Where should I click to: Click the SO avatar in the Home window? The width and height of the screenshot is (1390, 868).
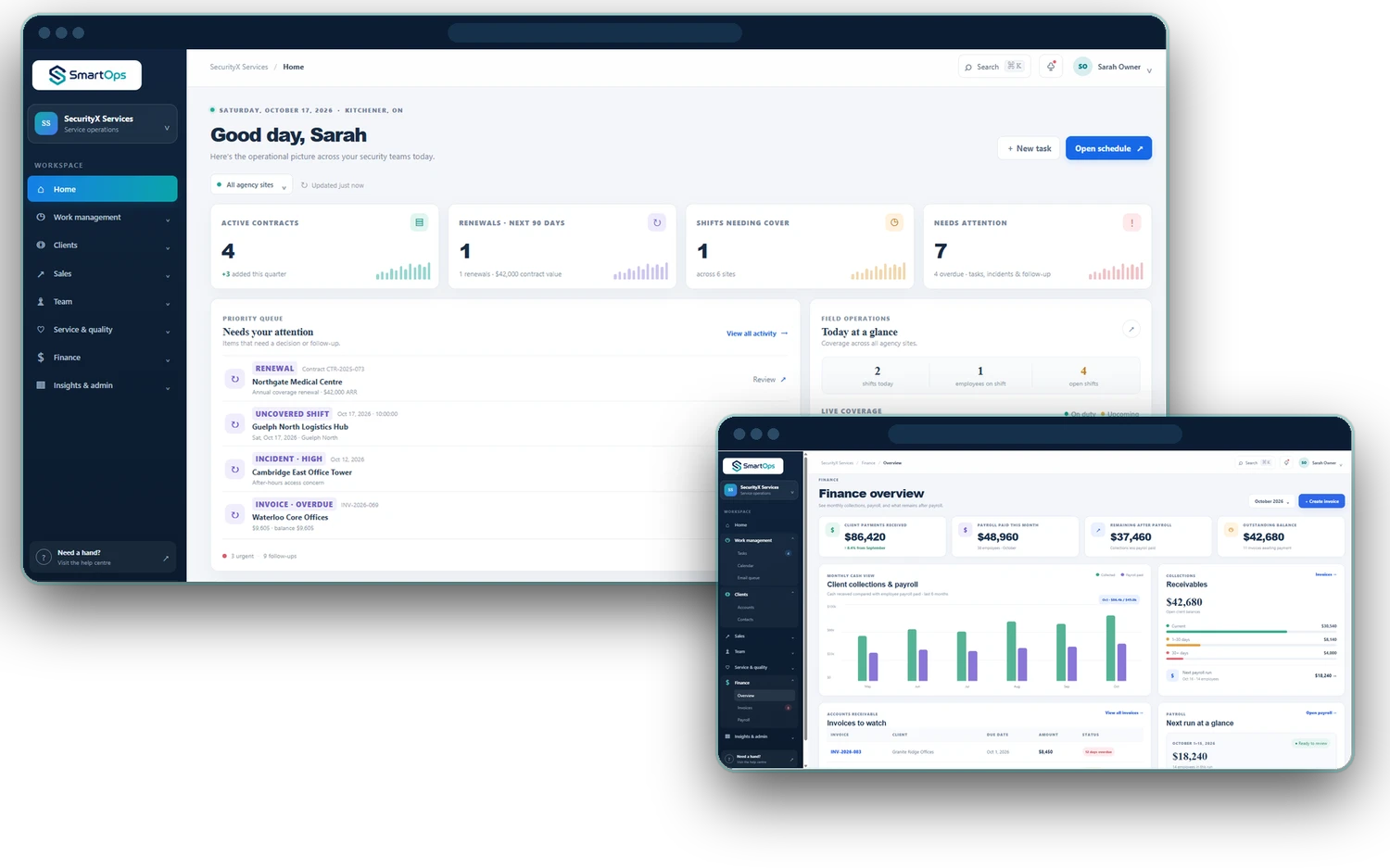point(1082,67)
